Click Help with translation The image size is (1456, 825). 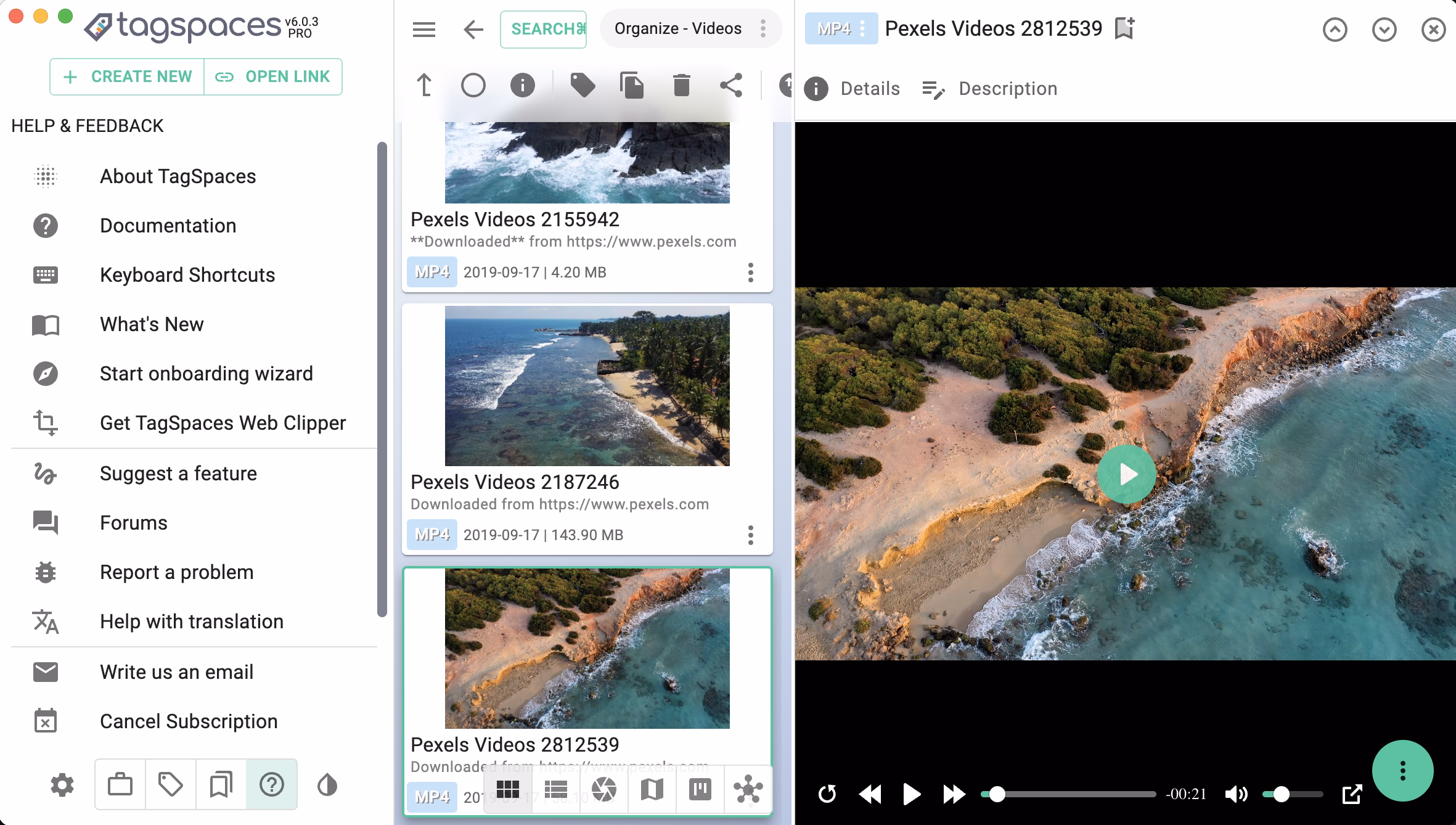point(194,622)
